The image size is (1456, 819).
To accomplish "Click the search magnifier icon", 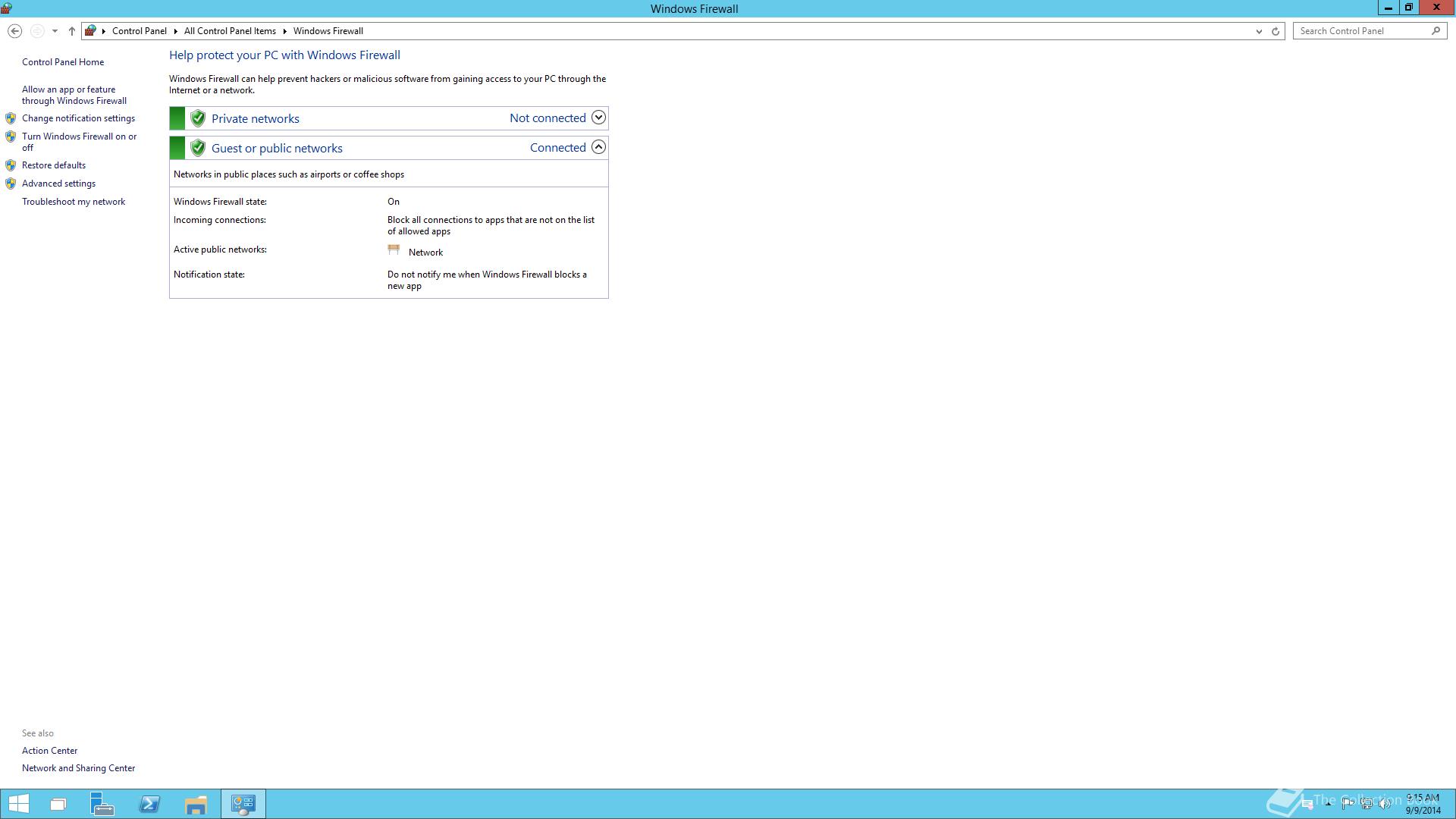I will (x=1436, y=31).
